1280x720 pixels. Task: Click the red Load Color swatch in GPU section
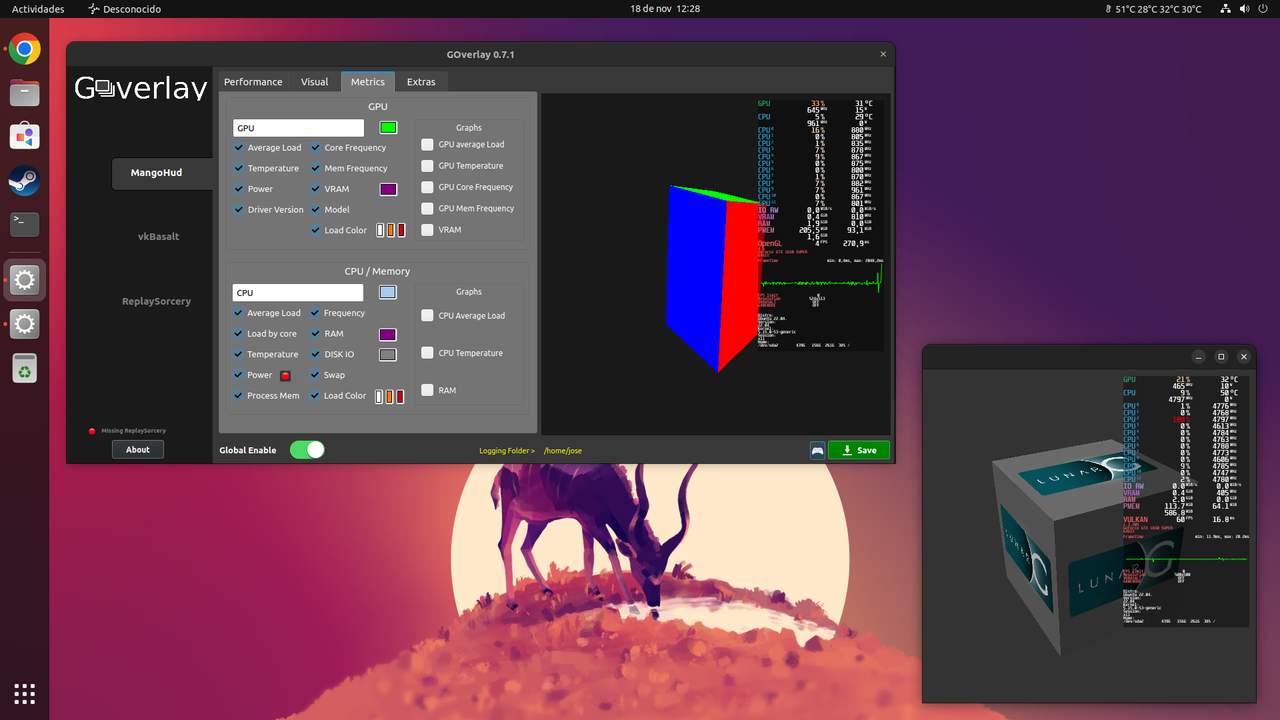[x=401, y=230]
